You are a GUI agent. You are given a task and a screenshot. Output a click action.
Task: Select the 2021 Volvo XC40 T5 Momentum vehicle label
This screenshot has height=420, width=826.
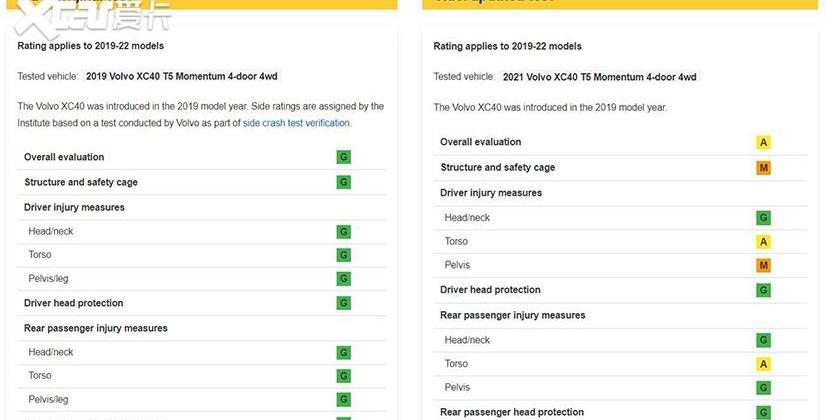[x=599, y=77]
